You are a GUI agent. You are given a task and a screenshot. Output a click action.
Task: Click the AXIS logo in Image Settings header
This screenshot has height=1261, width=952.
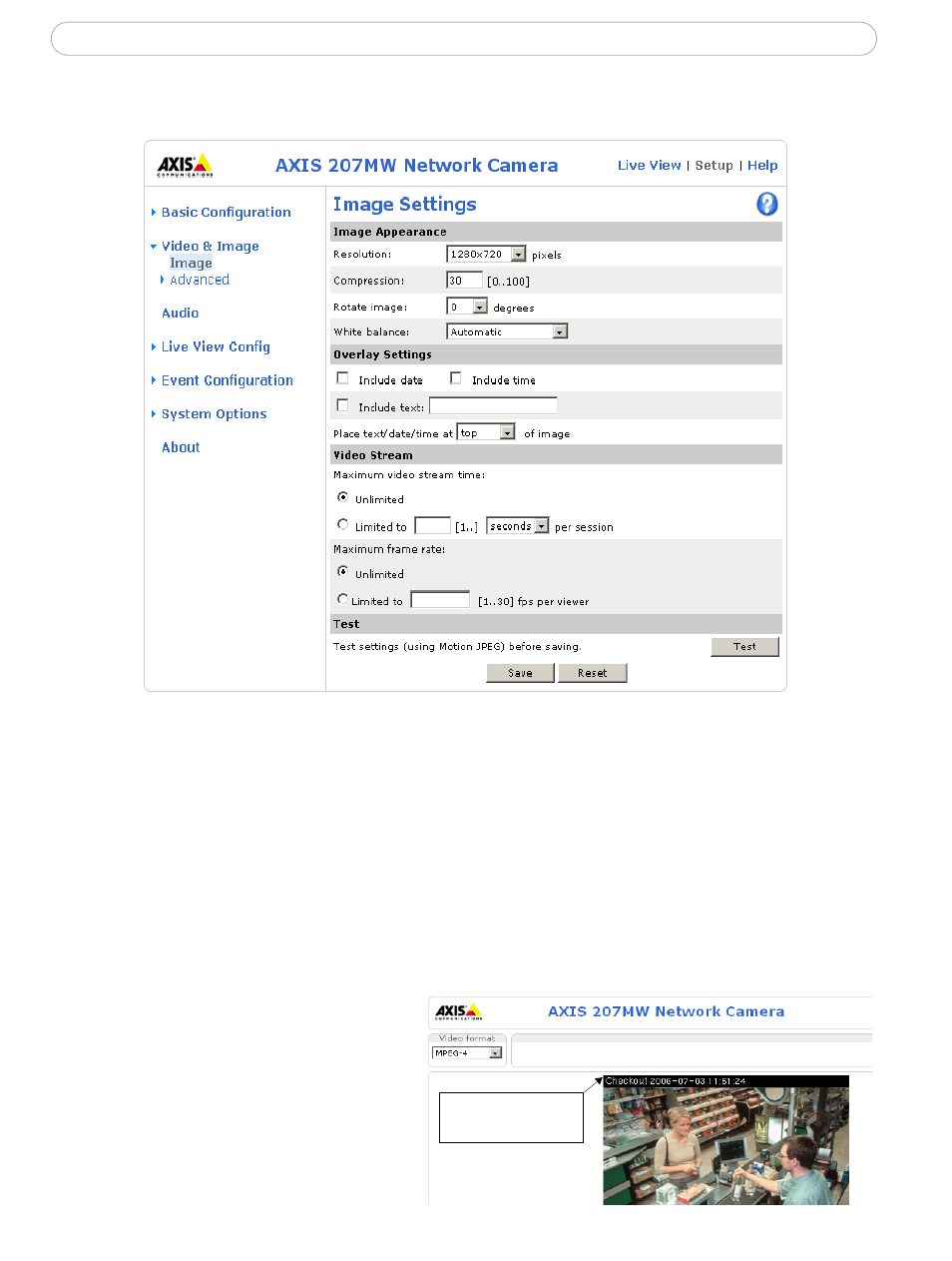[x=185, y=165]
